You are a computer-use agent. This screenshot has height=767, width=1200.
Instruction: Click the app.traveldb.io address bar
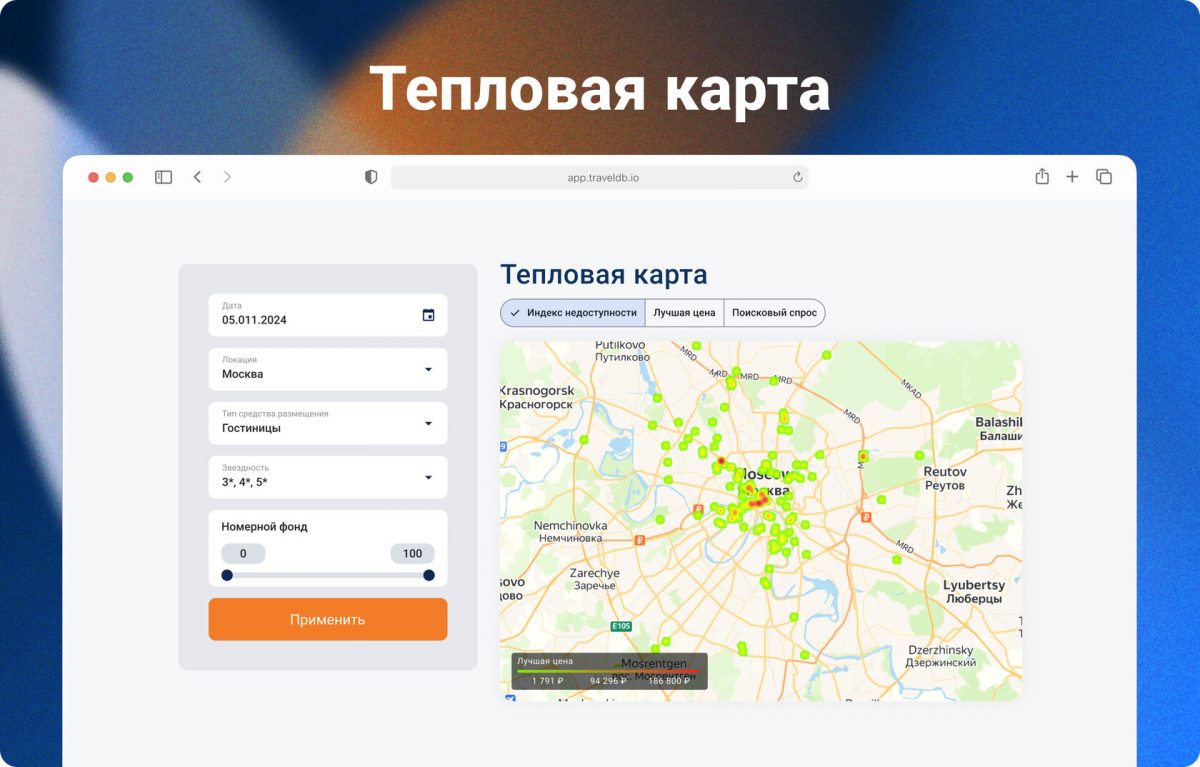point(599,177)
